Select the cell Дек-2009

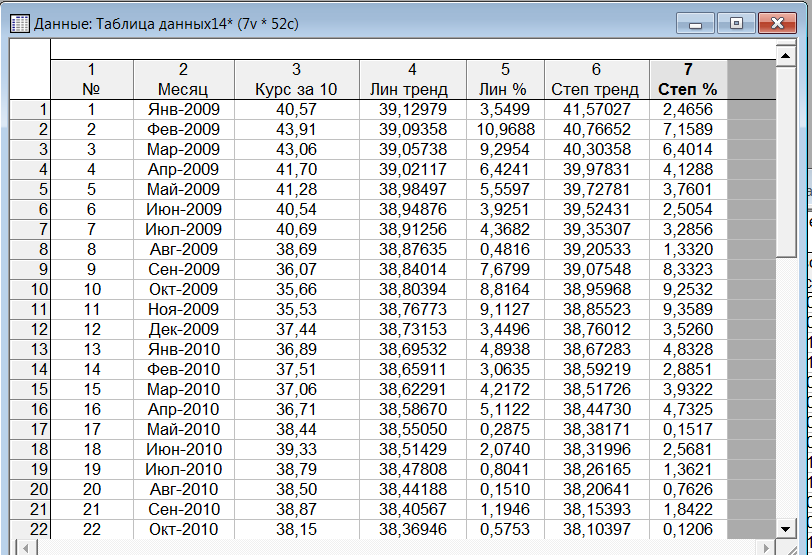click(184, 330)
